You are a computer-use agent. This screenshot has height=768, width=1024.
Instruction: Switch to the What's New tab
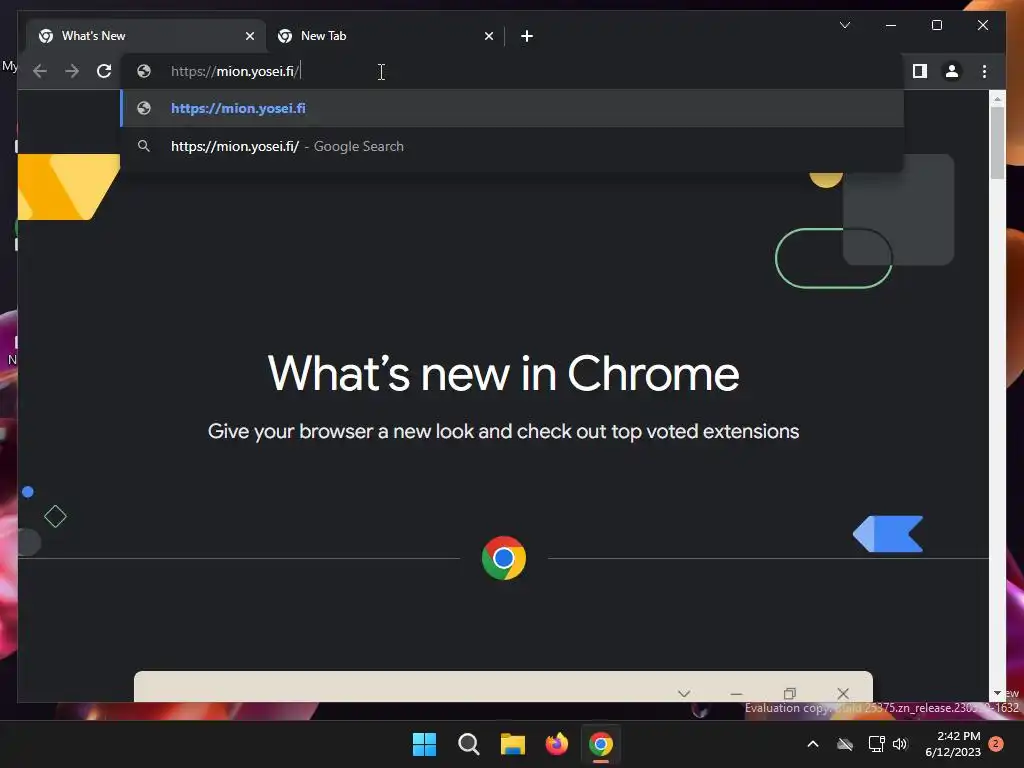coord(146,36)
